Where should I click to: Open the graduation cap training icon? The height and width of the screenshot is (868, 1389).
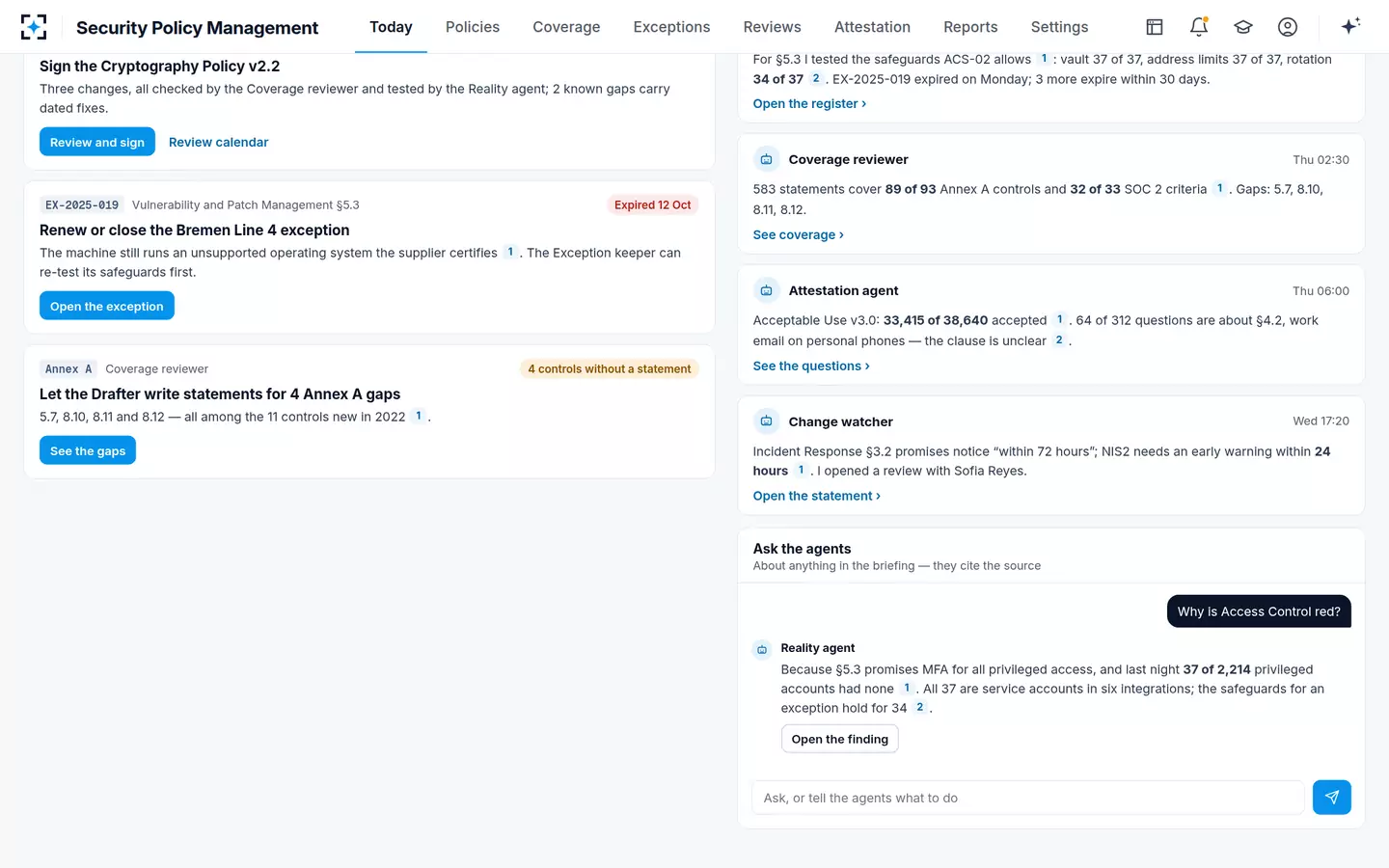(1243, 27)
